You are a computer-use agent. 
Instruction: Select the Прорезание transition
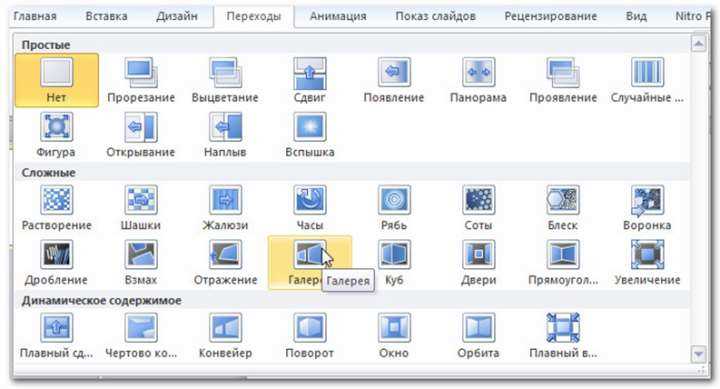[x=141, y=80]
